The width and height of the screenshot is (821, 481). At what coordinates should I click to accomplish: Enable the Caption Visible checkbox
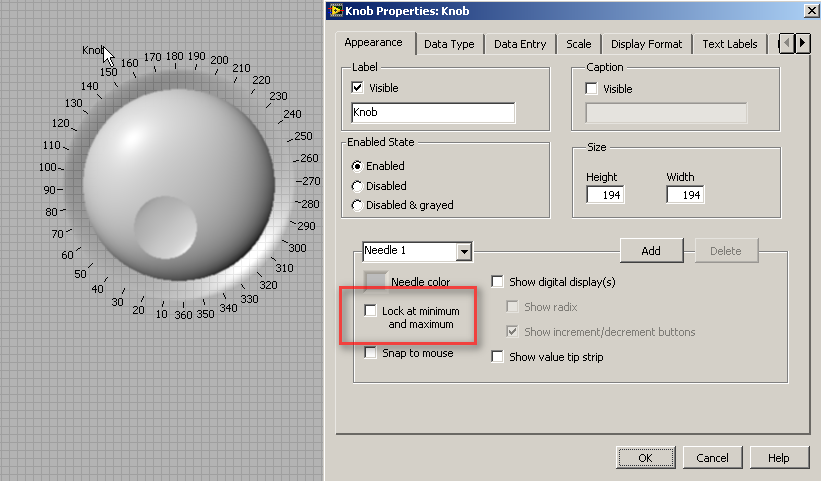pos(591,89)
